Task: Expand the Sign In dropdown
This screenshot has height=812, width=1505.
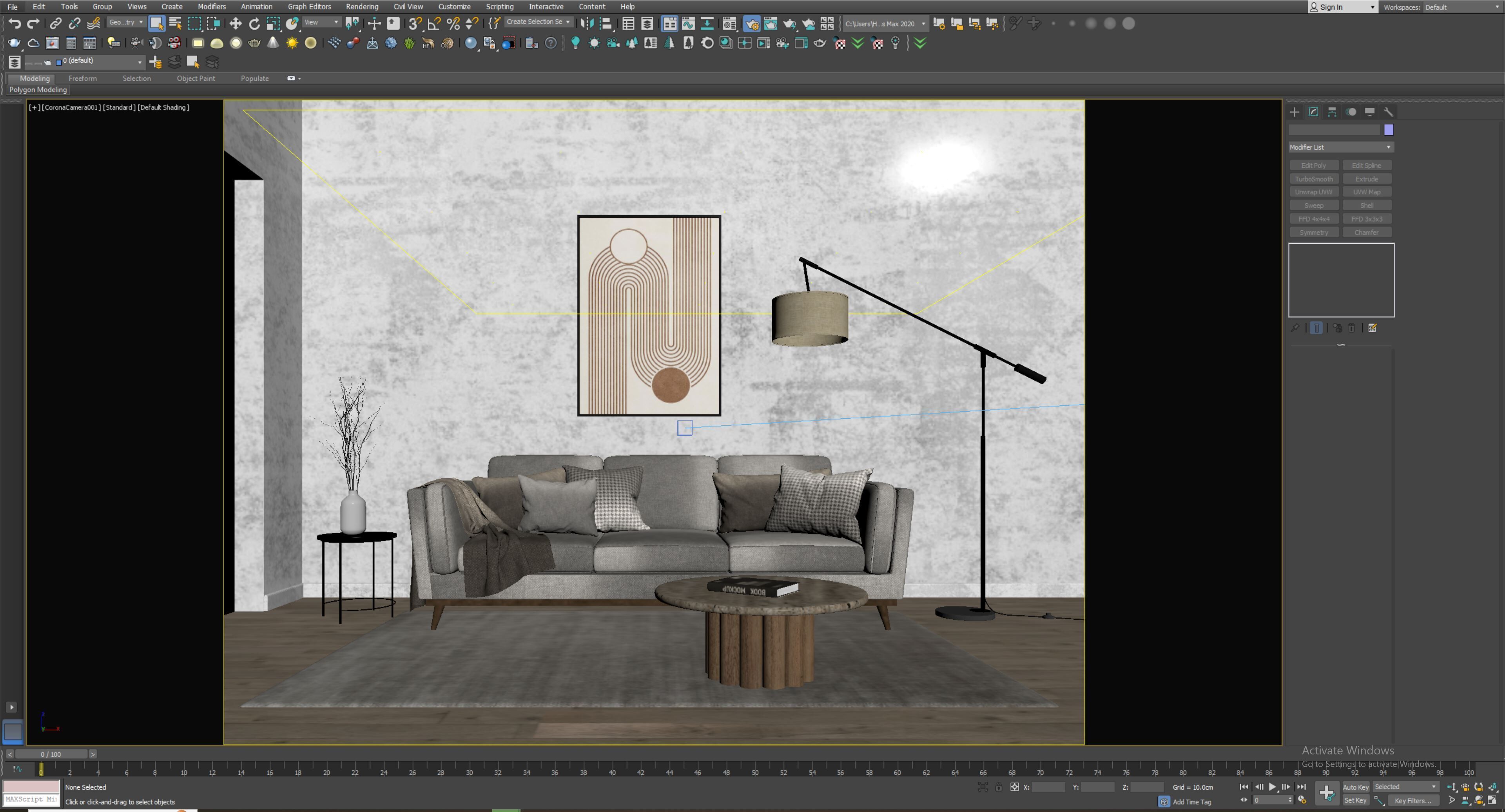Action: click(1343, 7)
